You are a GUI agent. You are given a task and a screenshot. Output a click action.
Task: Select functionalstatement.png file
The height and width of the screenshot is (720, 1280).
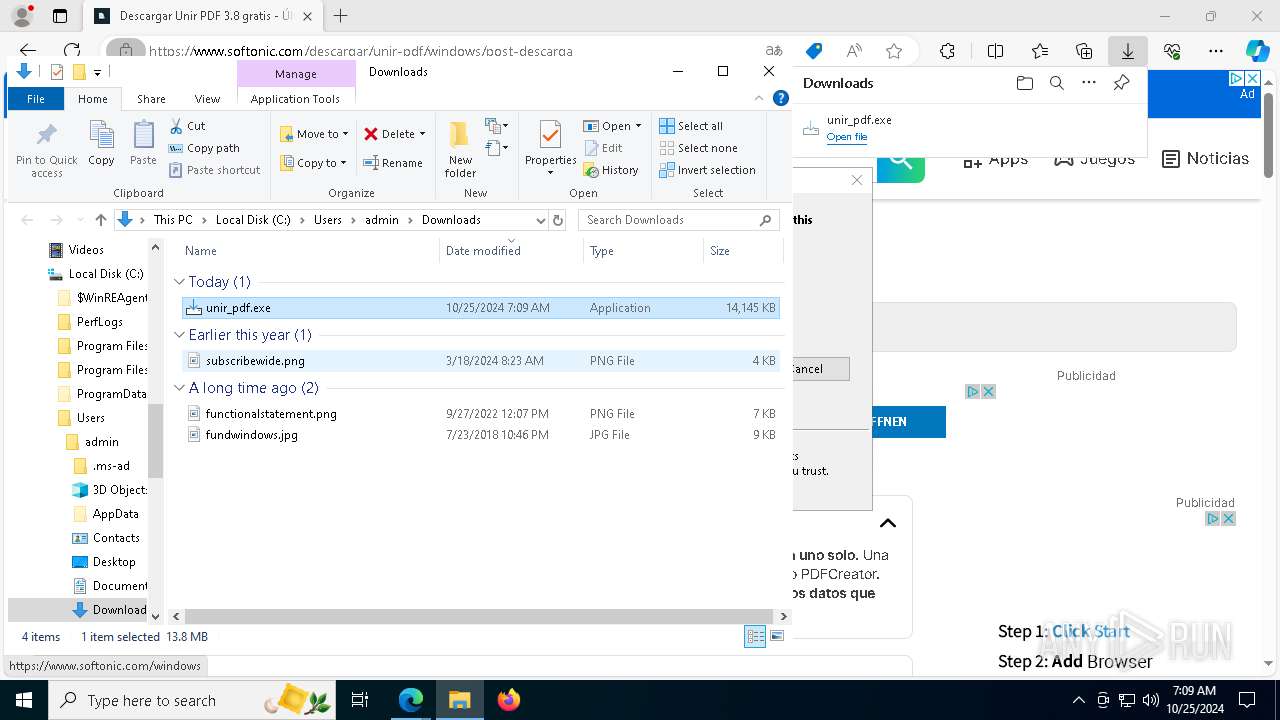[481, 414]
